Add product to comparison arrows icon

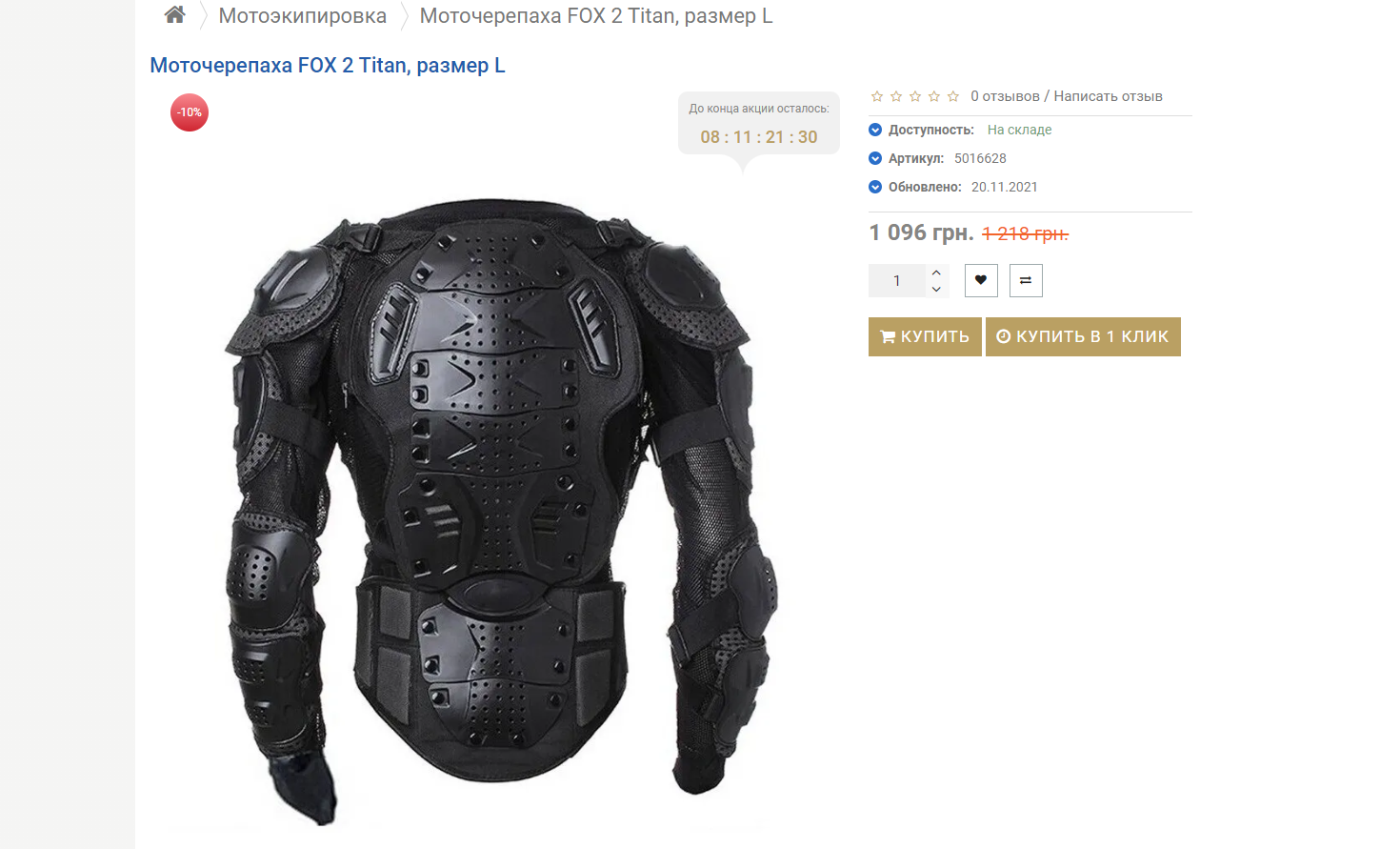click(1026, 280)
